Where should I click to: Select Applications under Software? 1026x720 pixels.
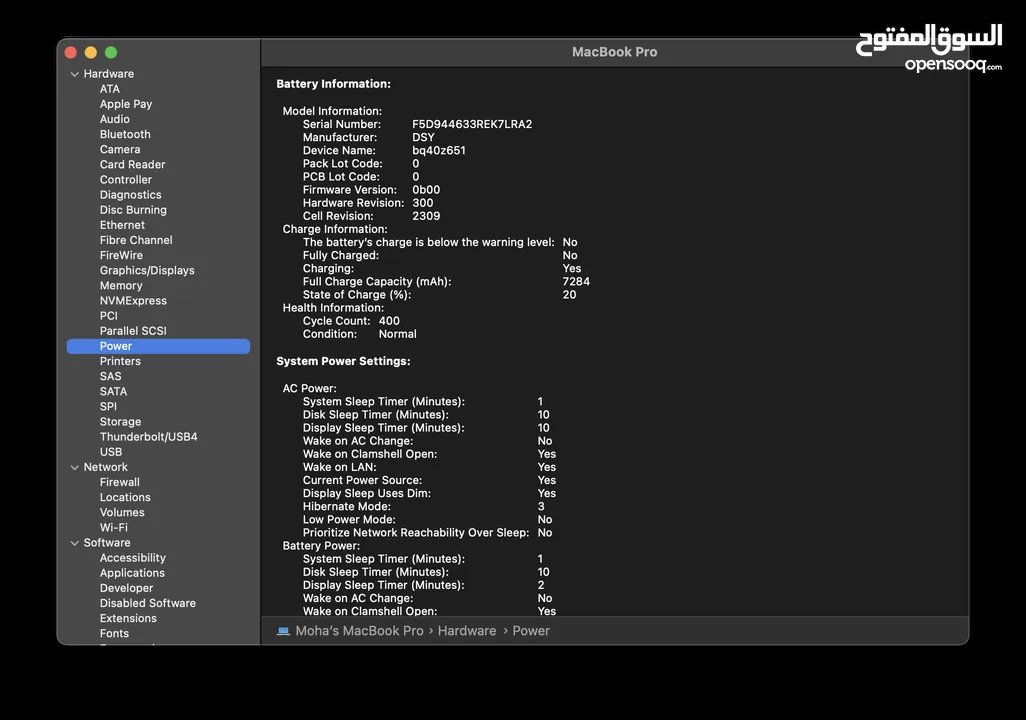click(132, 573)
